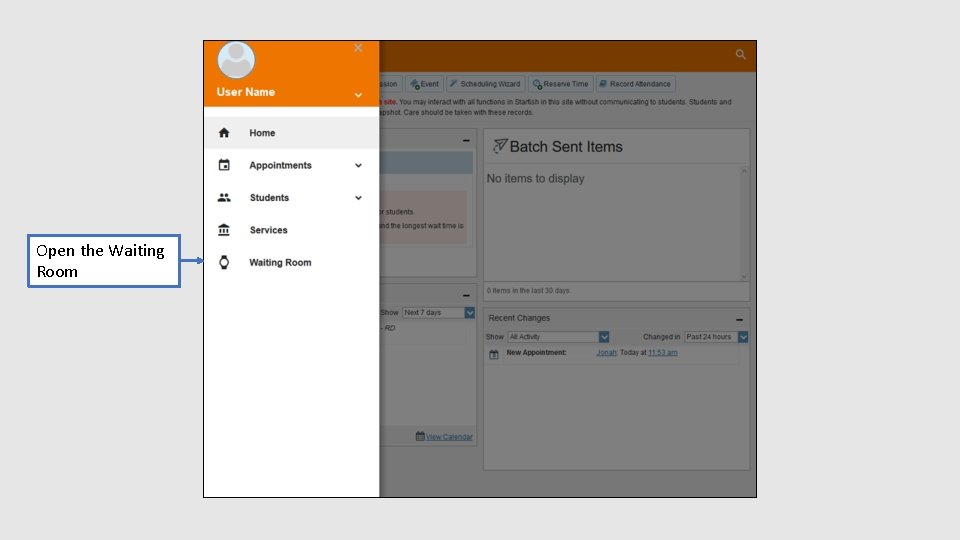The height and width of the screenshot is (540, 960).
Task: Click the Services building icon
Action: 224,230
